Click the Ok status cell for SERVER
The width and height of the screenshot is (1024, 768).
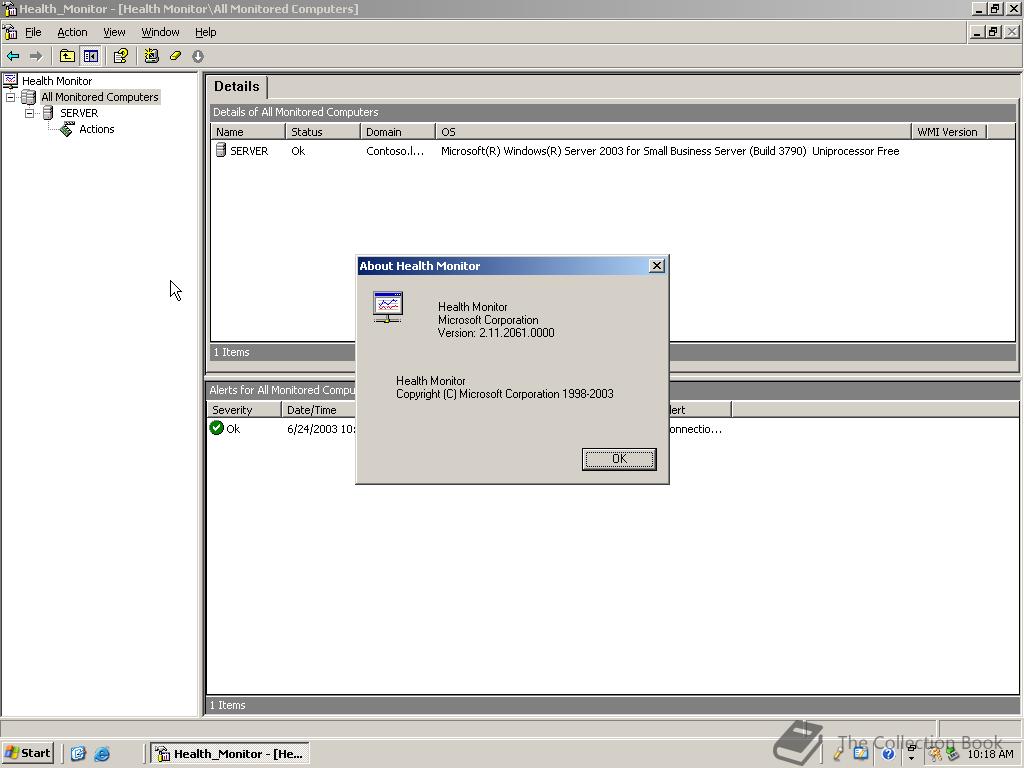[x=298, y=151]
